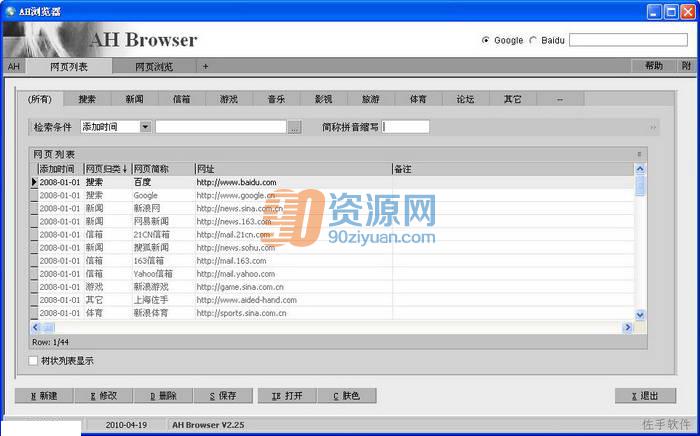Click the AH浏览器 title bar globe icon
The width and height of the screenshot is (700, 436).
[10, 12]
